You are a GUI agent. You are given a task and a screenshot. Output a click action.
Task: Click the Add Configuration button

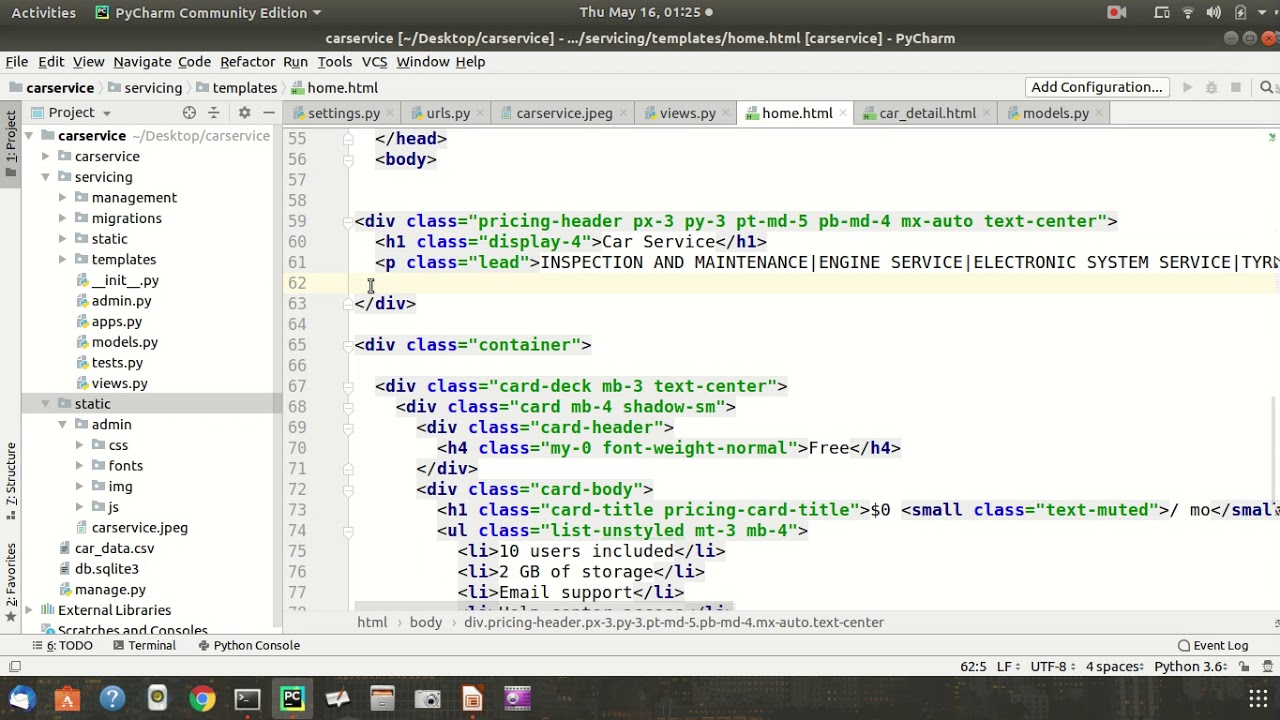coord(1096,87)
